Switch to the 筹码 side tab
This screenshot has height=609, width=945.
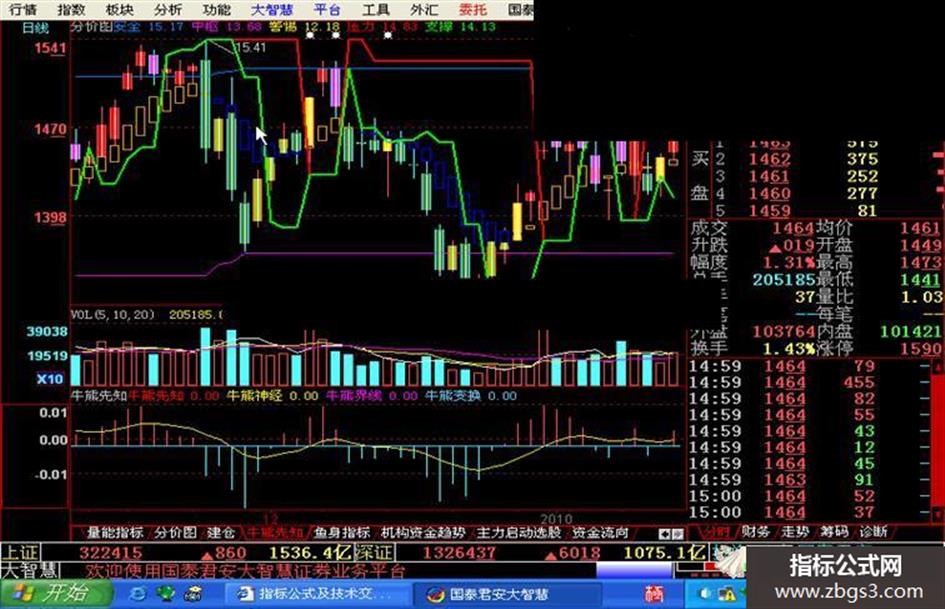834,532
